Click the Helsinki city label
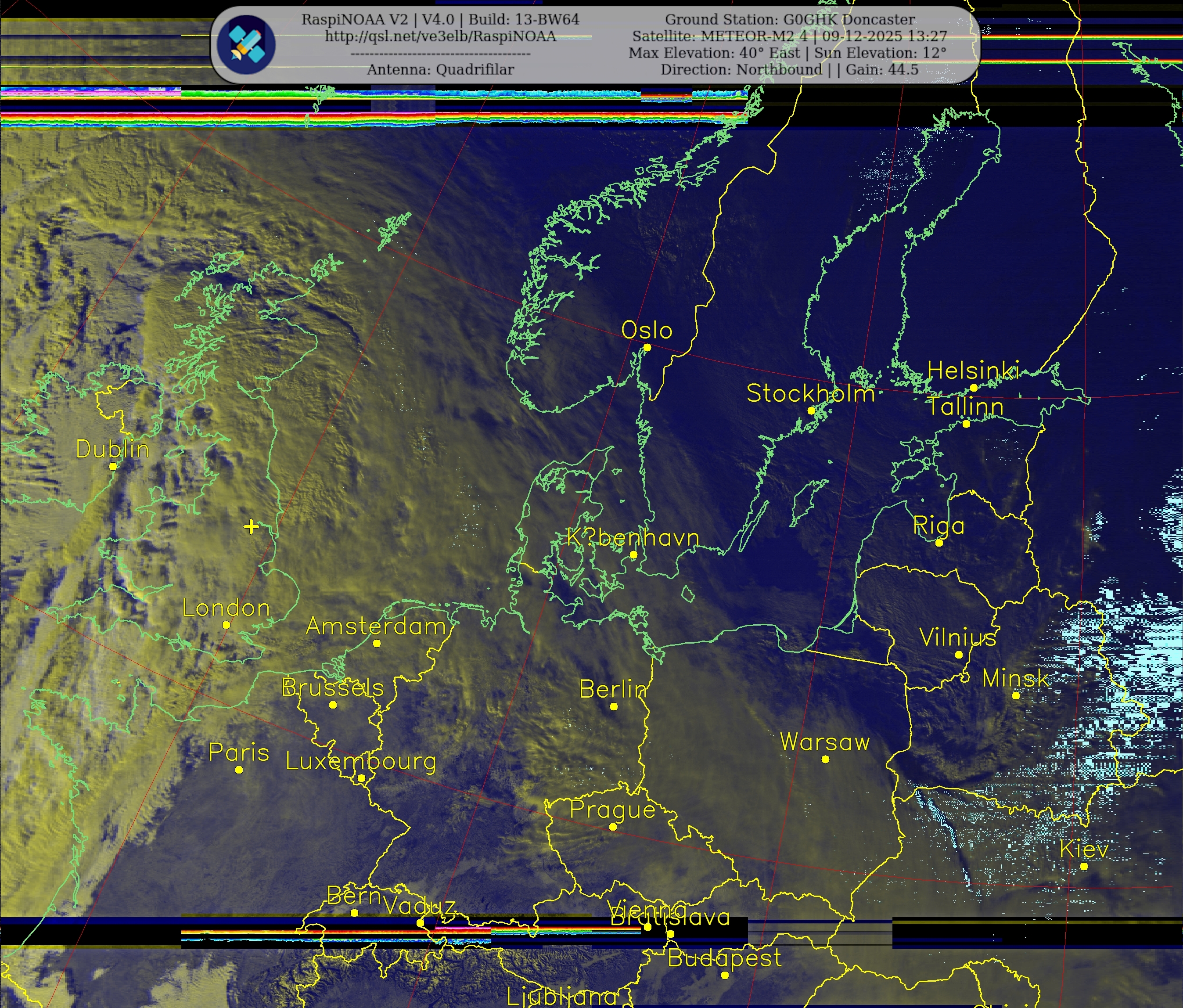This screenshot has height=1008, width=1183. point(973,371)
